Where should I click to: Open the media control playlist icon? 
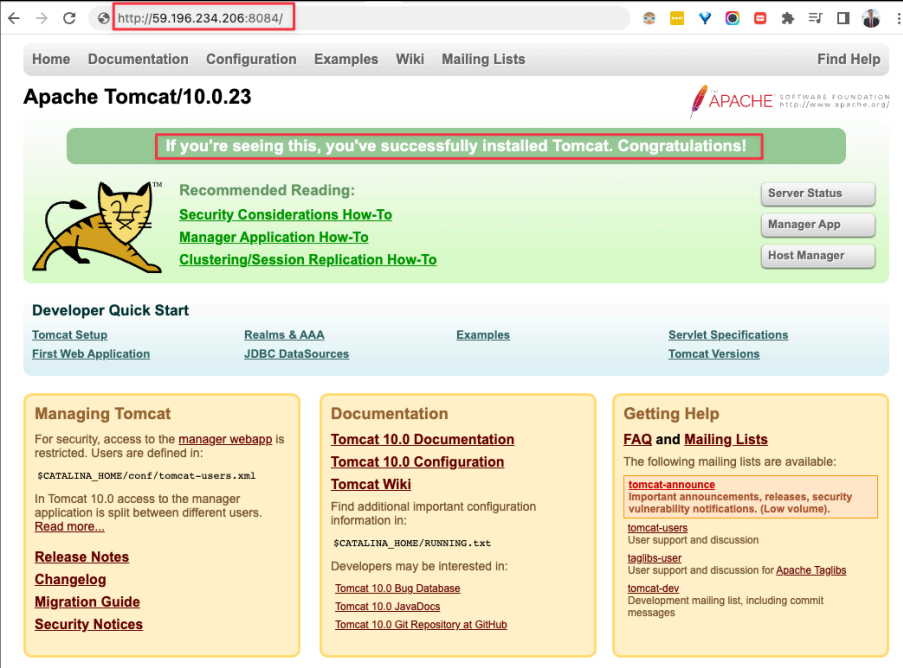tap(815, 18)
